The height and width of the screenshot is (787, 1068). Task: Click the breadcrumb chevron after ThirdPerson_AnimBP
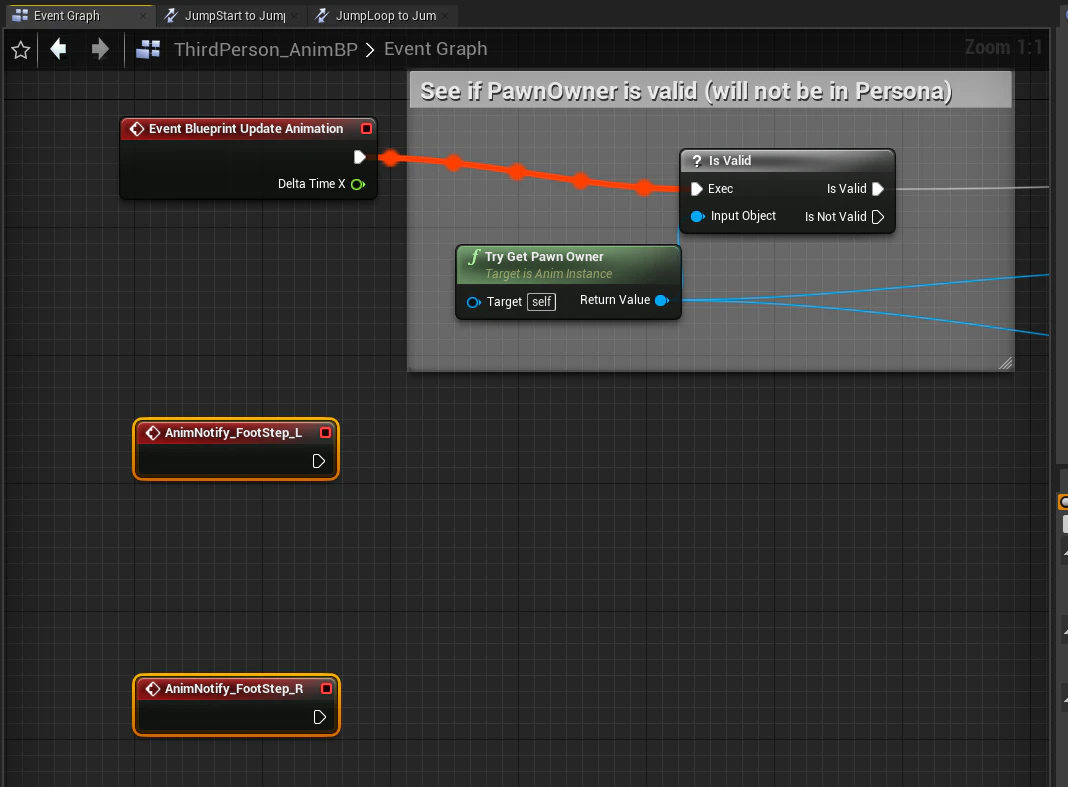[370, 50]
